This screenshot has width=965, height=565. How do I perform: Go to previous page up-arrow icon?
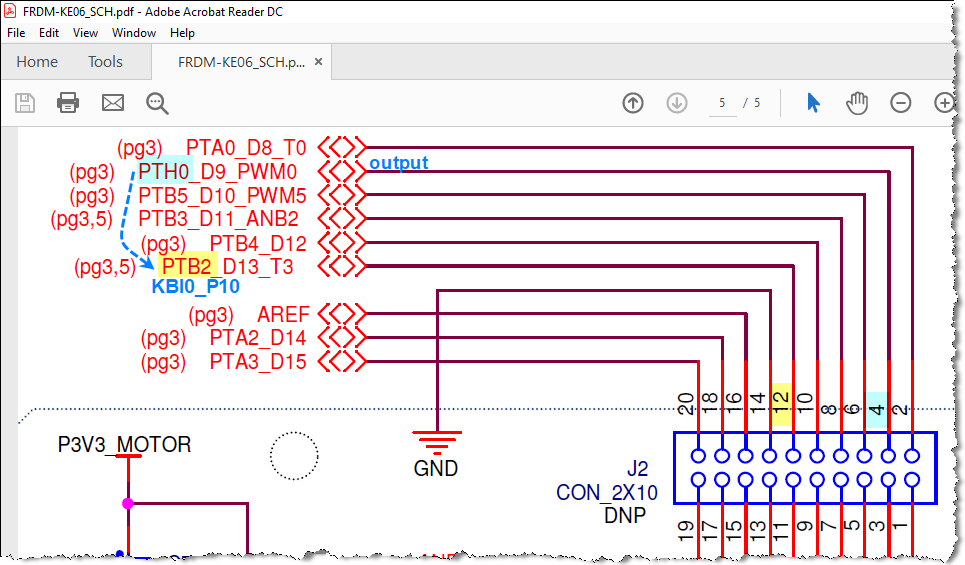coord(633,103)
